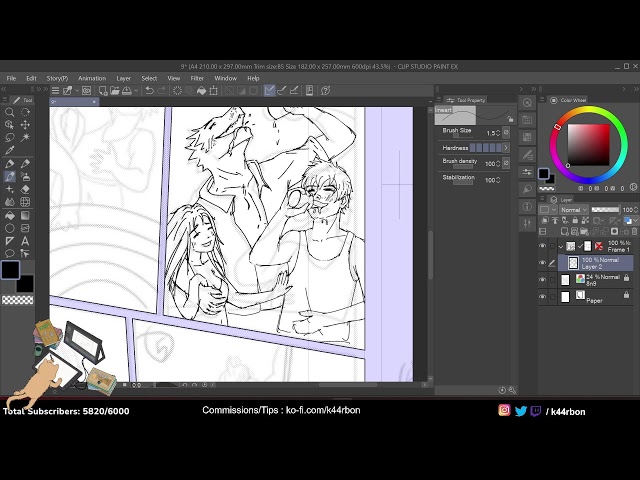Open the Normal blending mode dropdown

(x=573, y=210)
